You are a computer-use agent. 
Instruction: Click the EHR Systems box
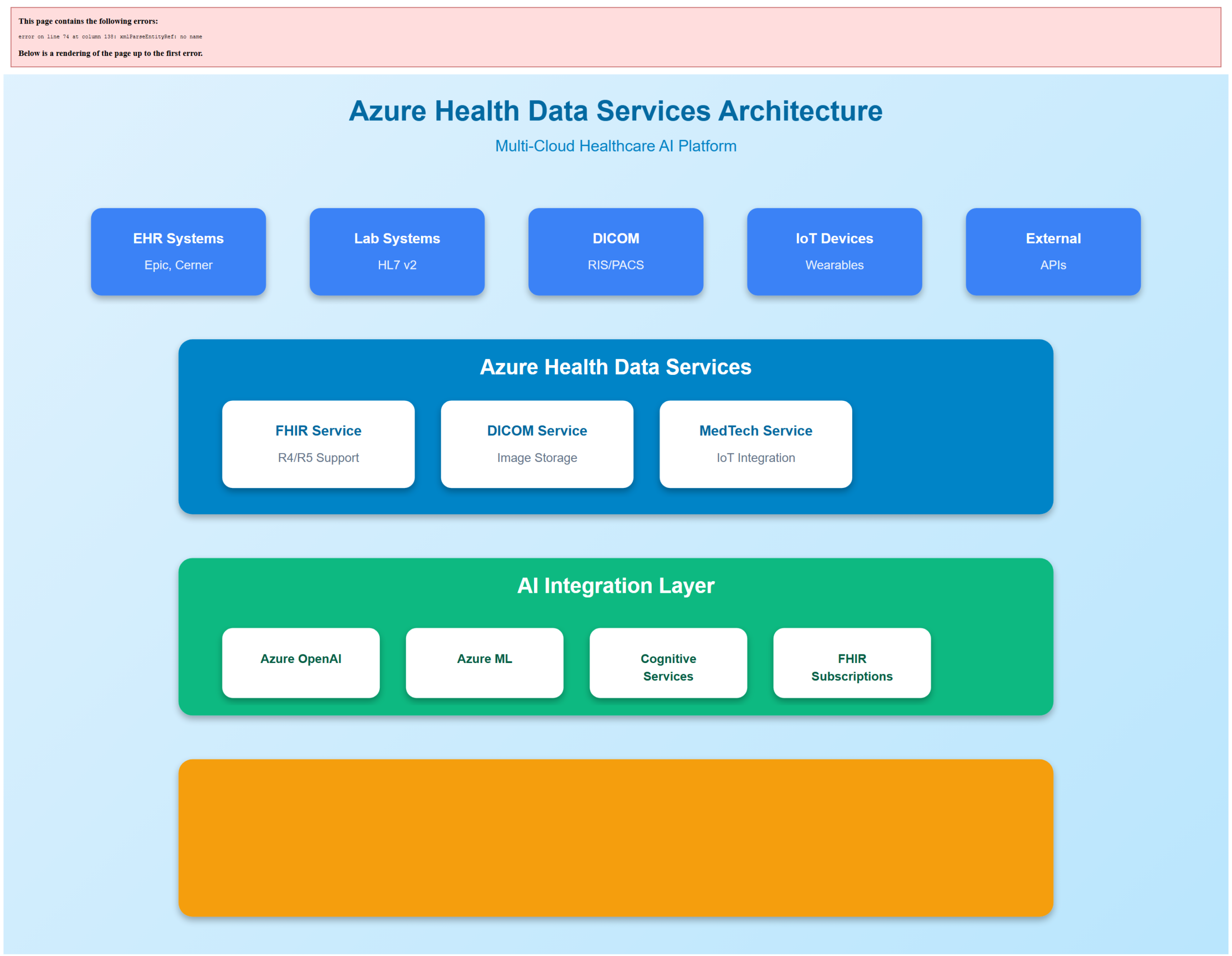coord(178,252)
